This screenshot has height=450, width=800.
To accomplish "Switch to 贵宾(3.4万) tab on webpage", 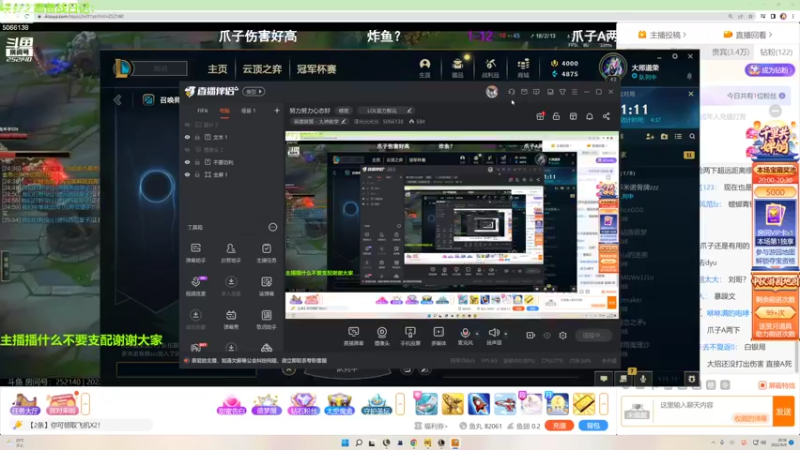I will click(x=731, y=52).
